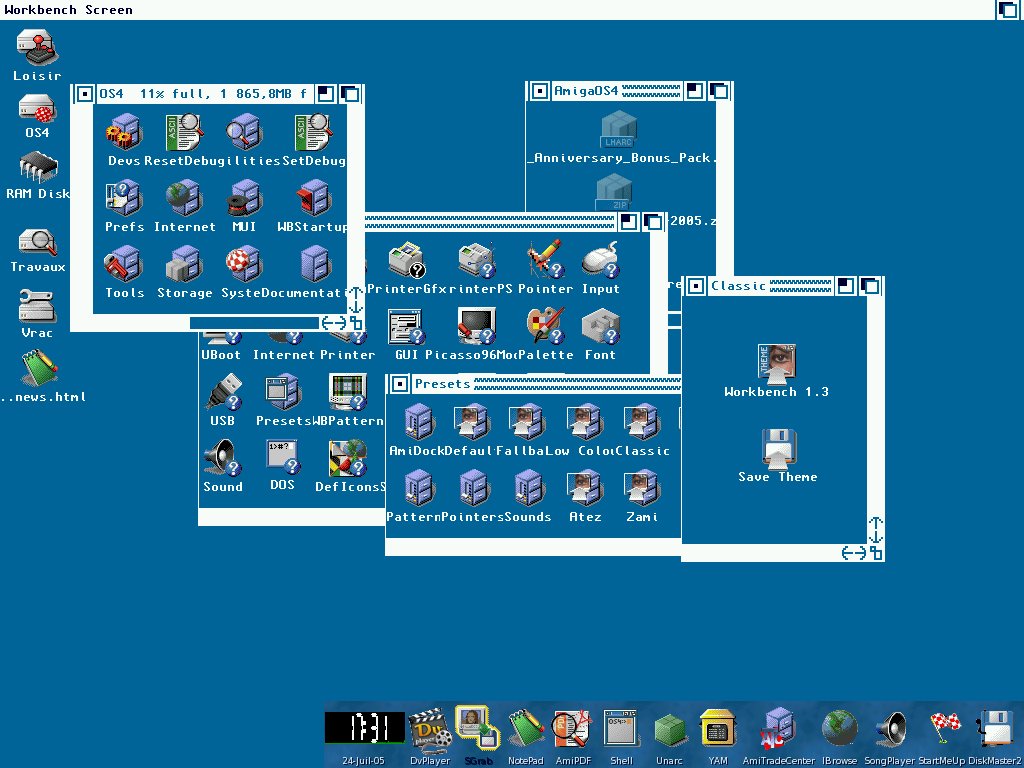Launch YAM mail from the dock

coord(717,729)
